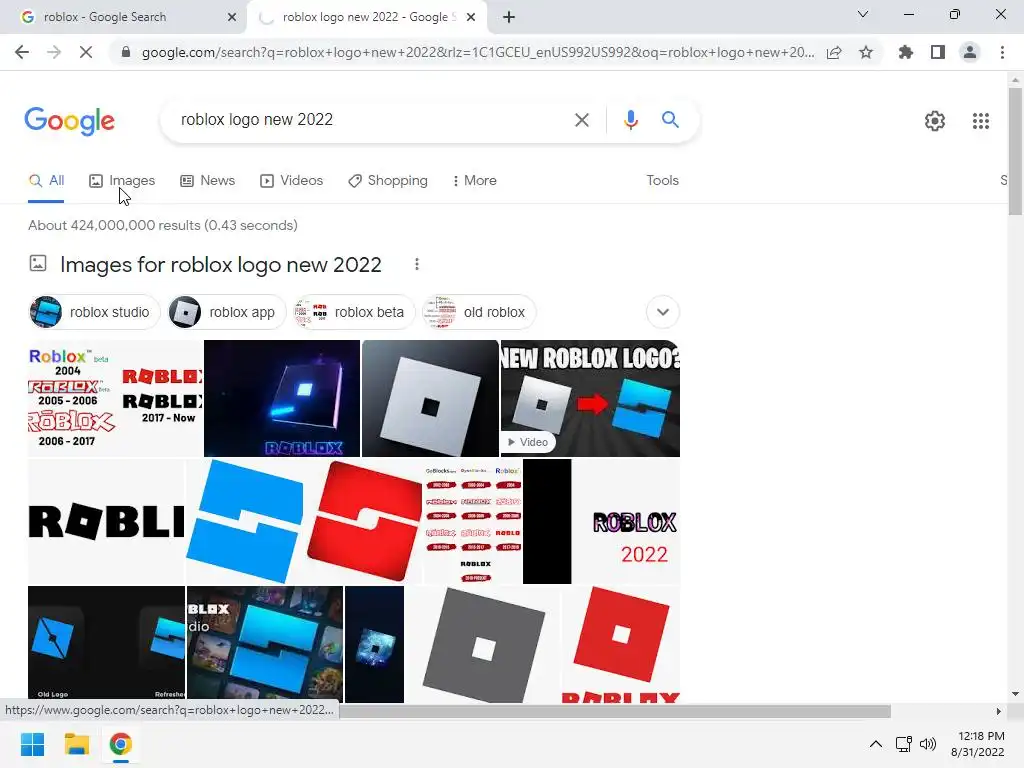Select the 'roblox studio' chip
The width and height of the screenshot is (1024, 768).
(93, 312)
